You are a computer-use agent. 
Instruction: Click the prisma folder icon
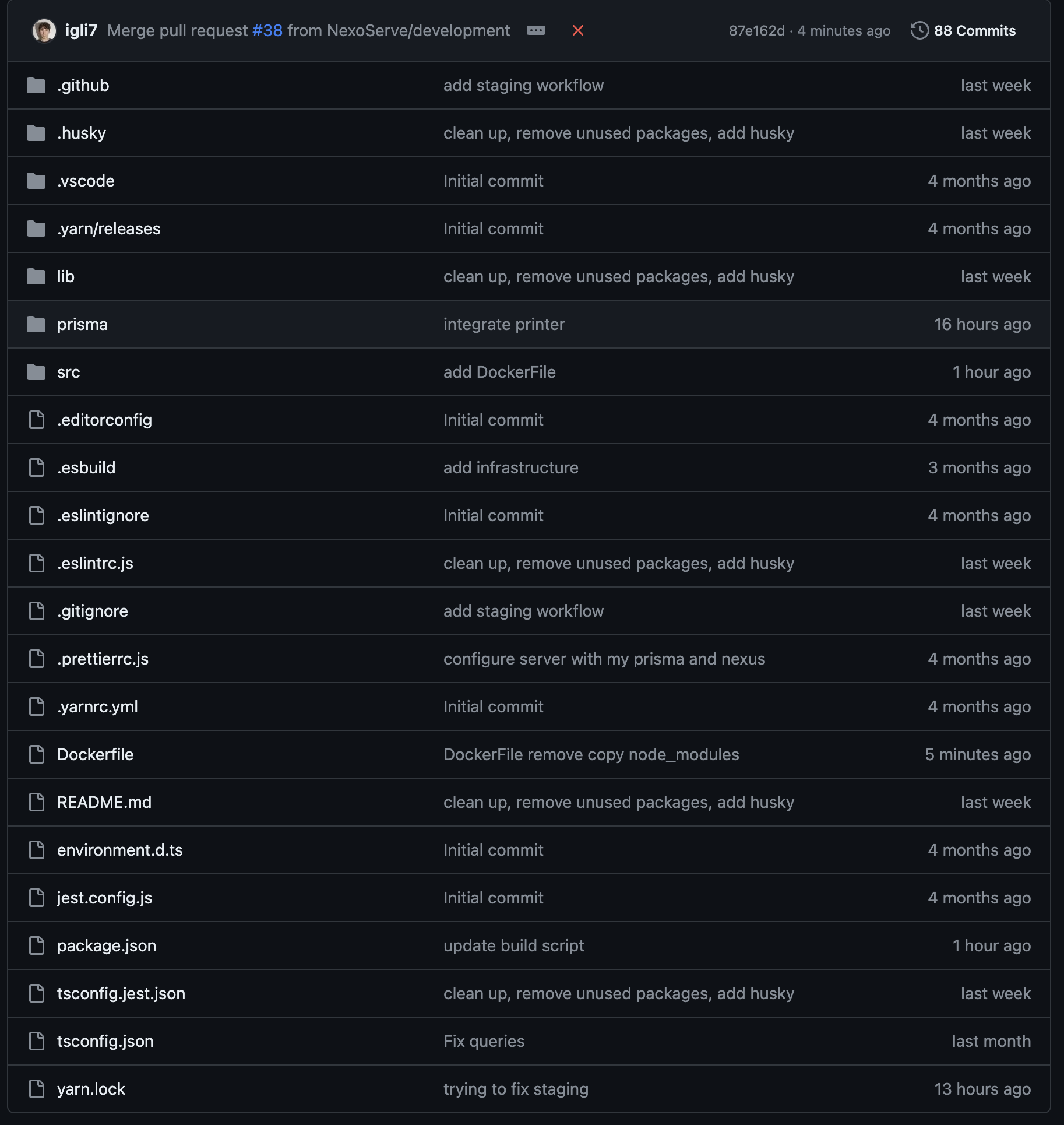(x=36, y=324)
